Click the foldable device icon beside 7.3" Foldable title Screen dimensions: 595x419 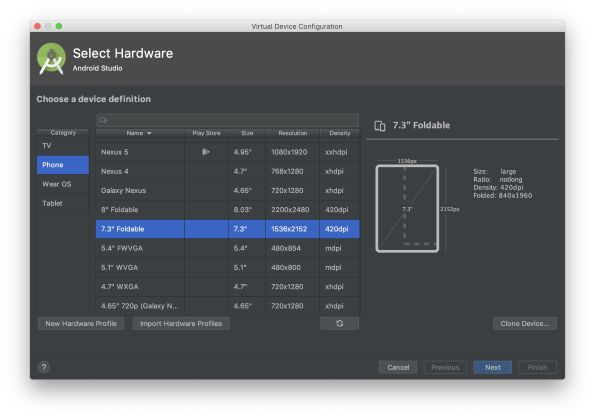click(379, 126)
